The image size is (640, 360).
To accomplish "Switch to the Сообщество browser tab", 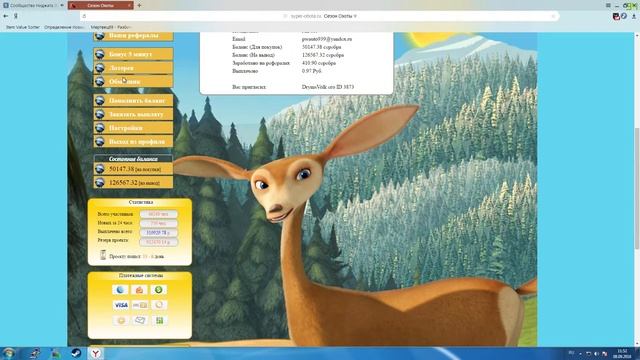I will pos(33,5).
